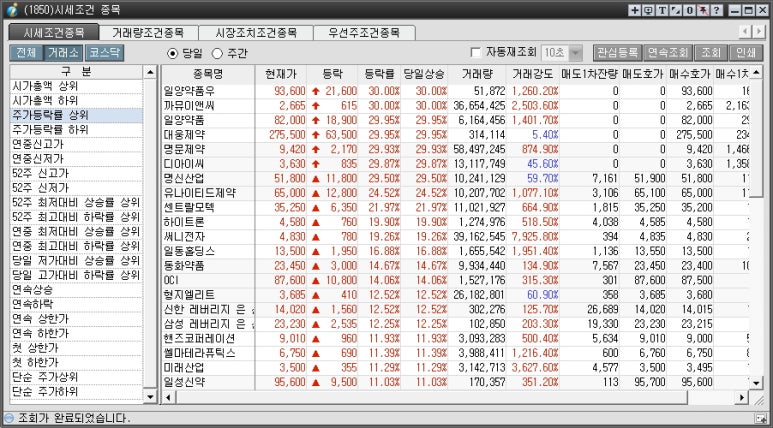Click the 거래소 market filter button

click(63, 53)
